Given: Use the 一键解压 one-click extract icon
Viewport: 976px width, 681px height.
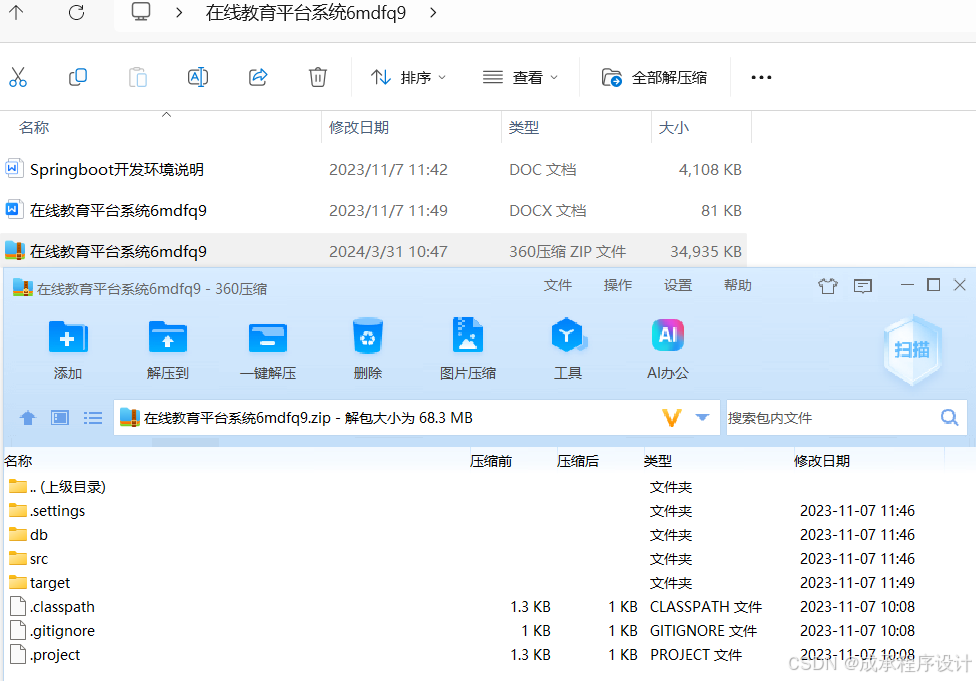Looking at the screenshot, I should [x=267, y=345].
